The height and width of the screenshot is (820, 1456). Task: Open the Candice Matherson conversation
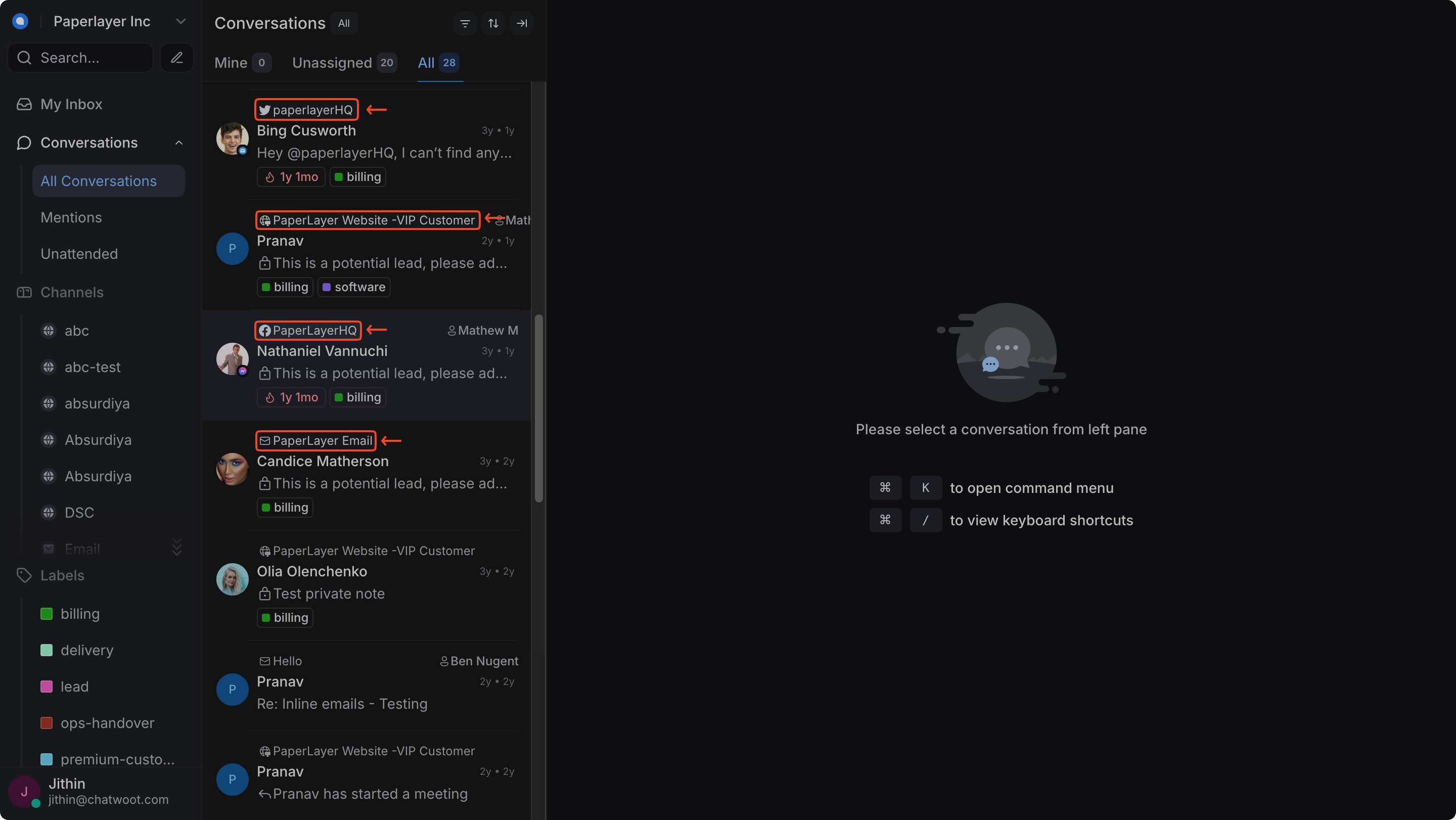[x=366, y=475]
